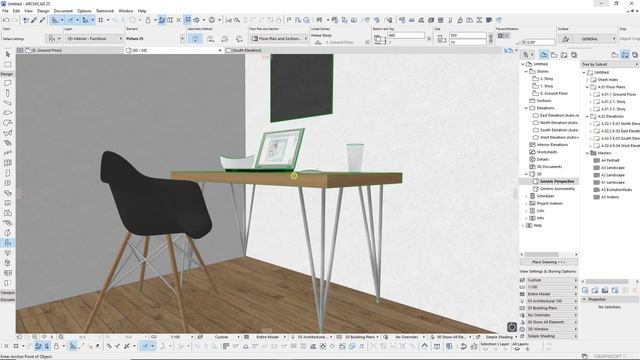Open the Interior - Furniture layer dropdown
Viewport: 640px width, 360px height.
tap(94, 38)
